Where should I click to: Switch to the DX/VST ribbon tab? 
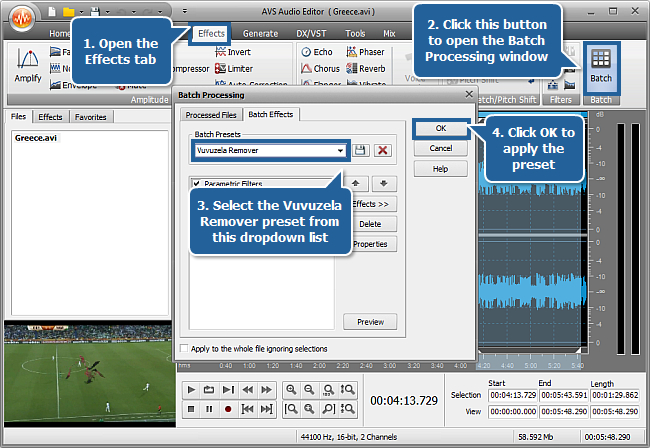tap(311, 34)
